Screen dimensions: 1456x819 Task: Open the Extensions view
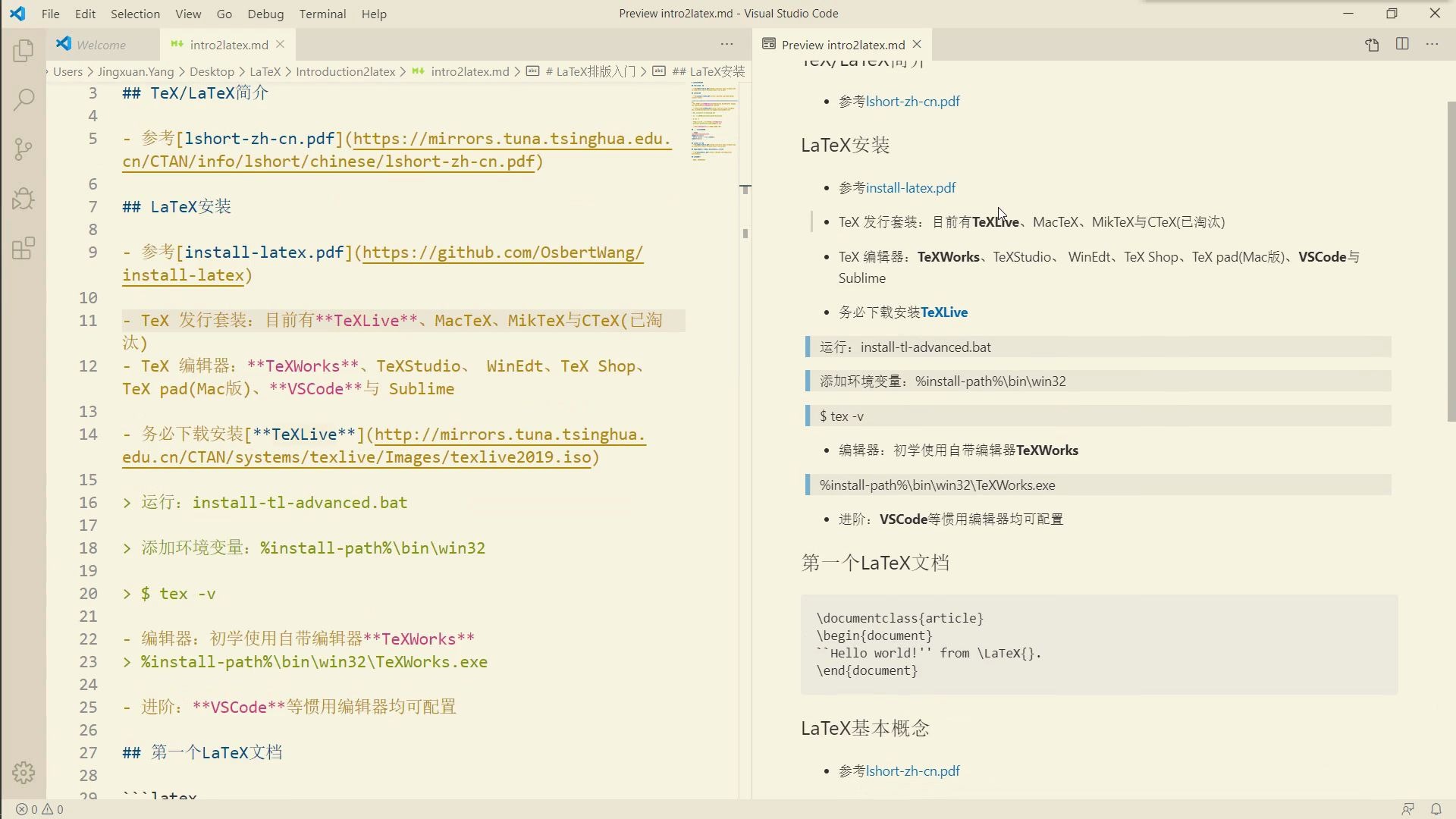click(24, 249)
